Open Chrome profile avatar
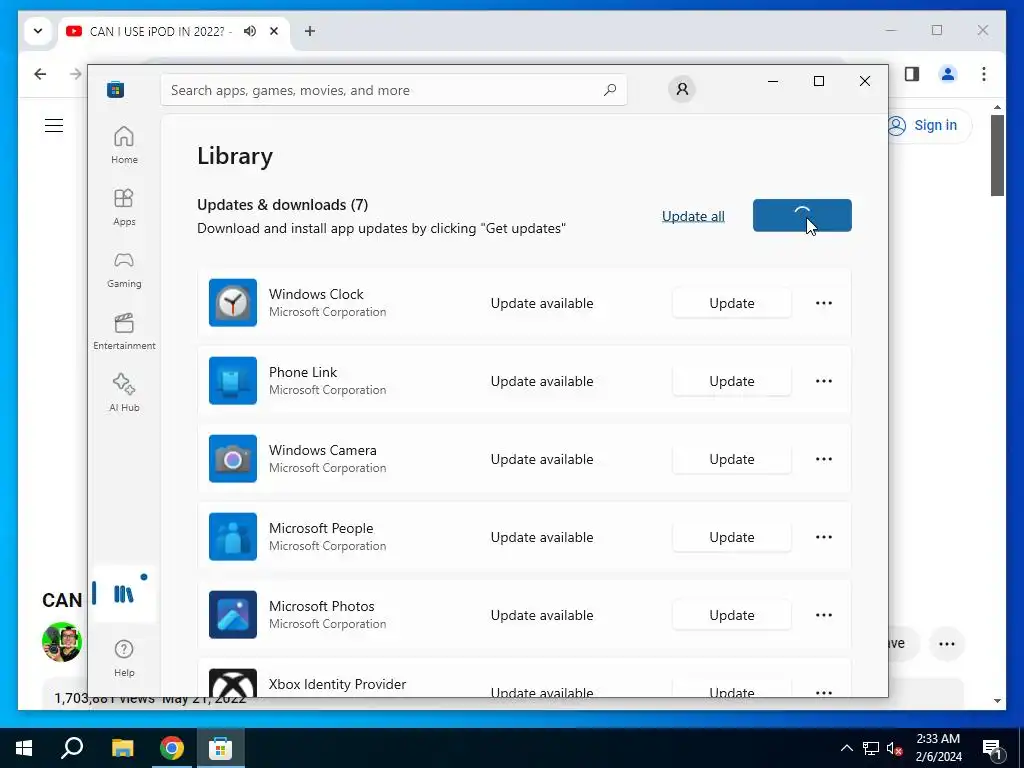 (x=948, y=74)
